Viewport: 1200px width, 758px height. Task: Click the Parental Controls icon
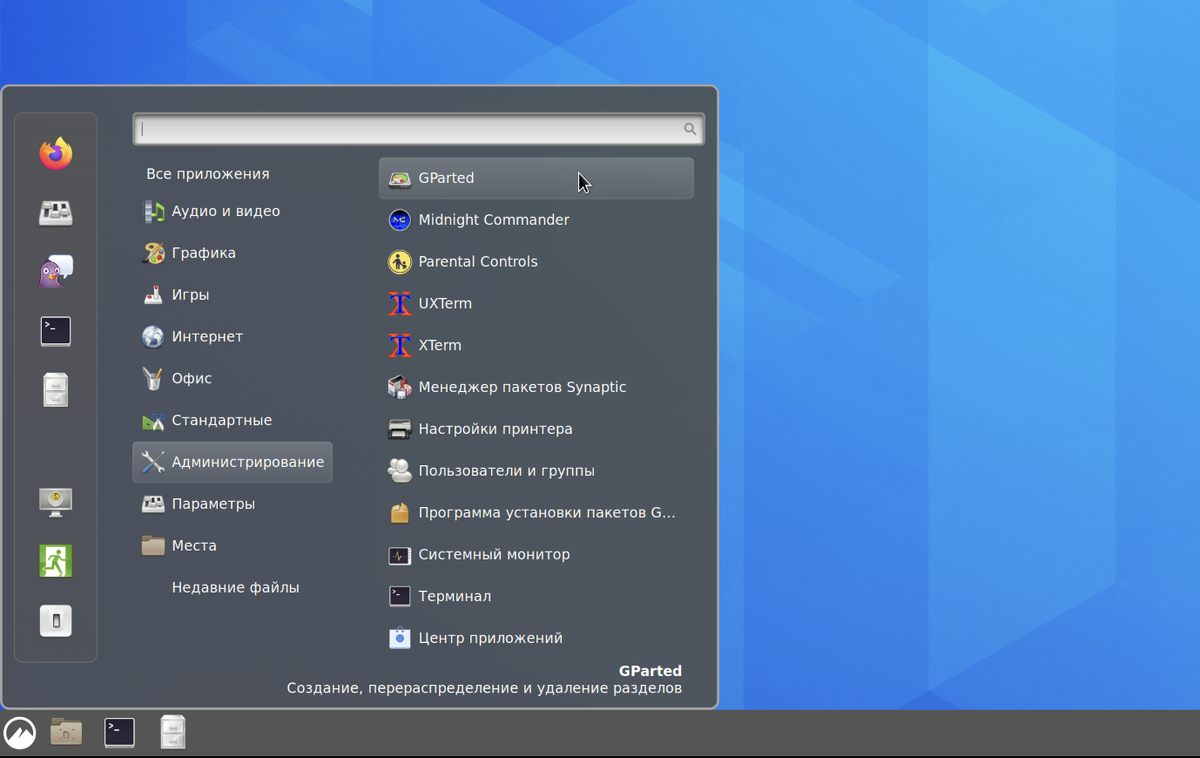400,262
